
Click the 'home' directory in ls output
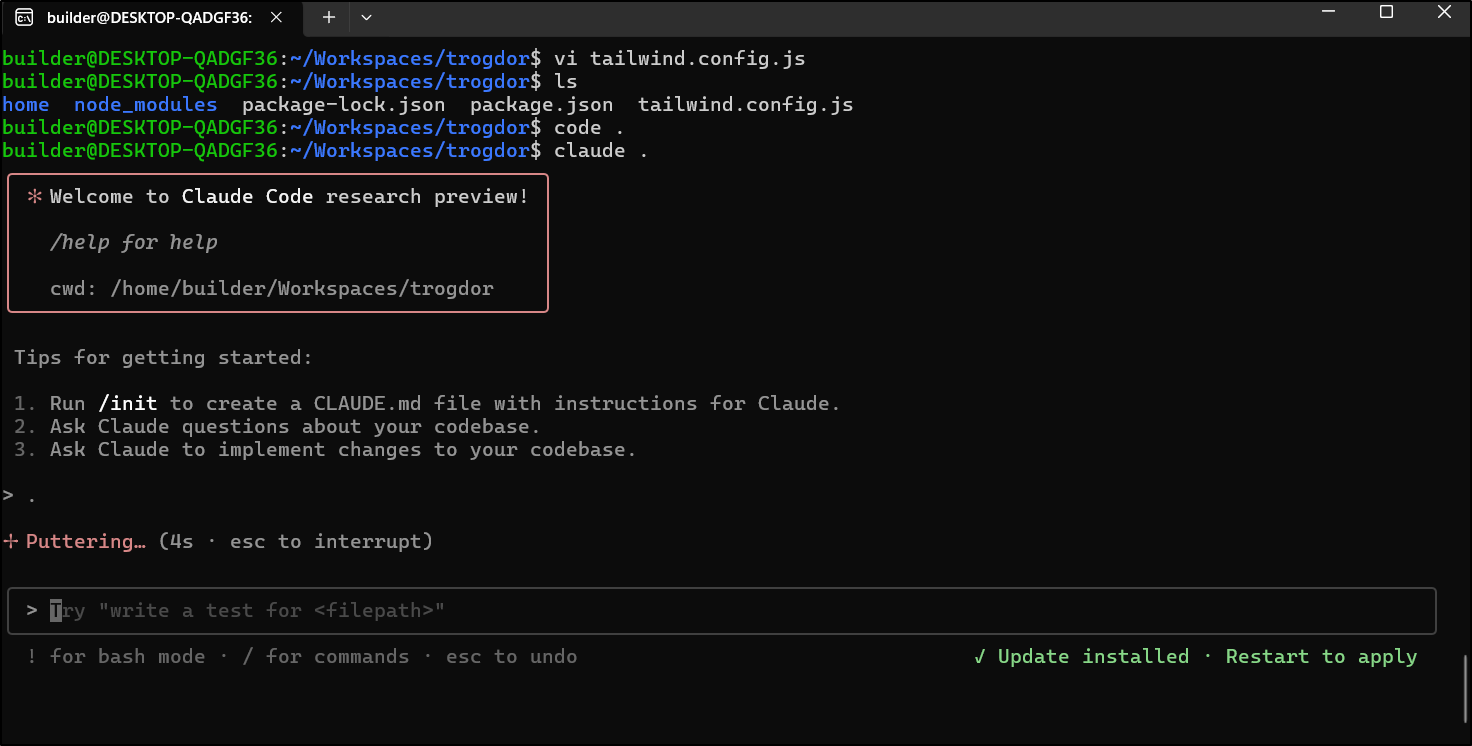[26, 105]
